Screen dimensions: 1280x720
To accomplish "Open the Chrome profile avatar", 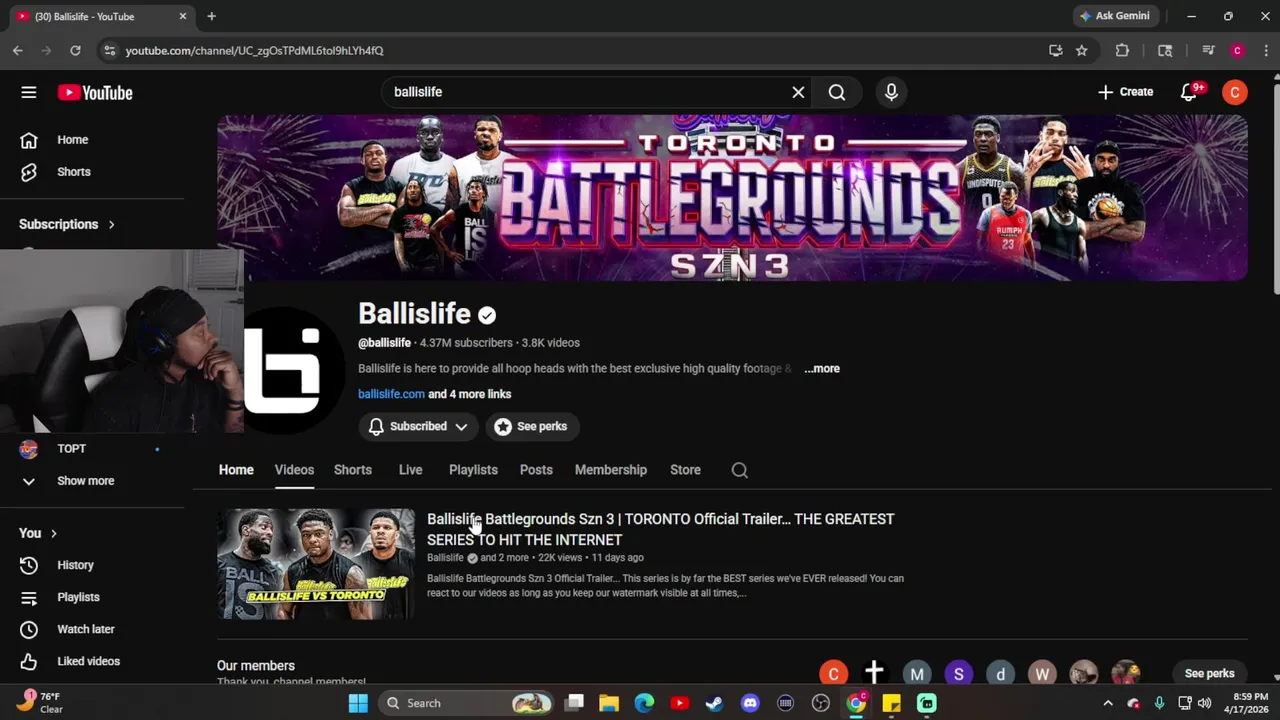I will [1237, 50].
